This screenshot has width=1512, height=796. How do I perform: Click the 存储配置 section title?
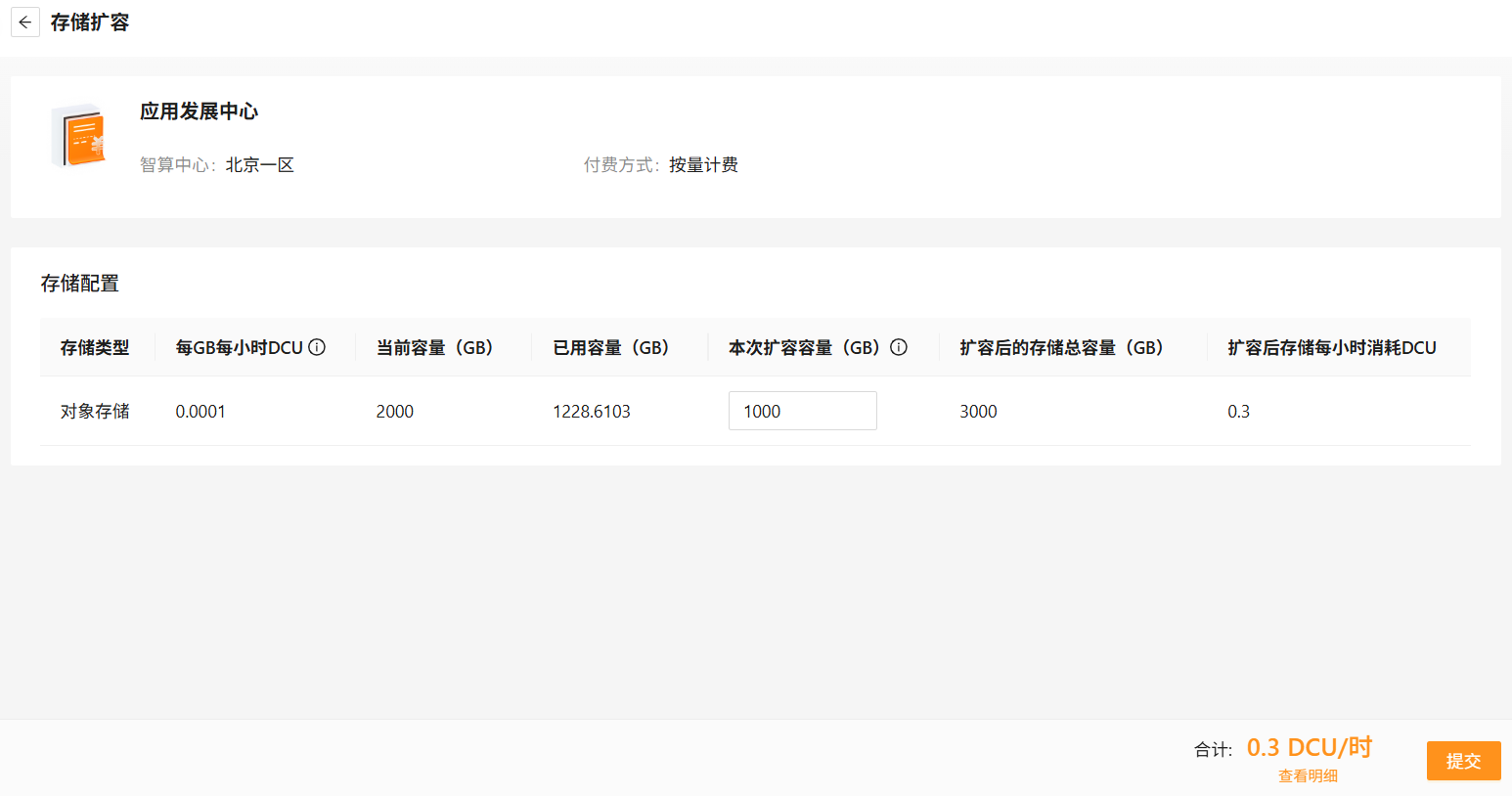[x=80, y=284]
